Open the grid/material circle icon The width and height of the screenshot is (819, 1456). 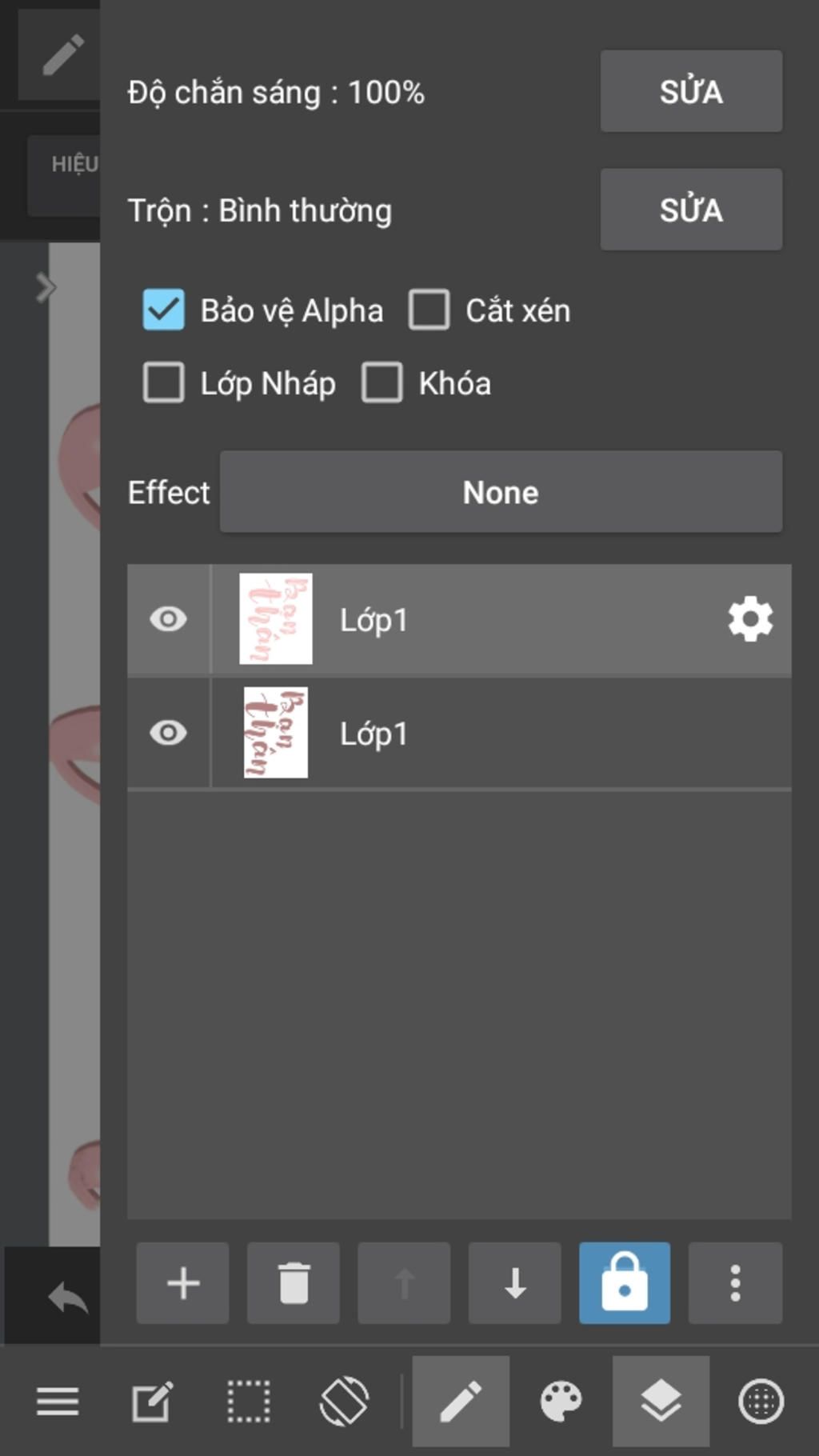coord(761,1401)
